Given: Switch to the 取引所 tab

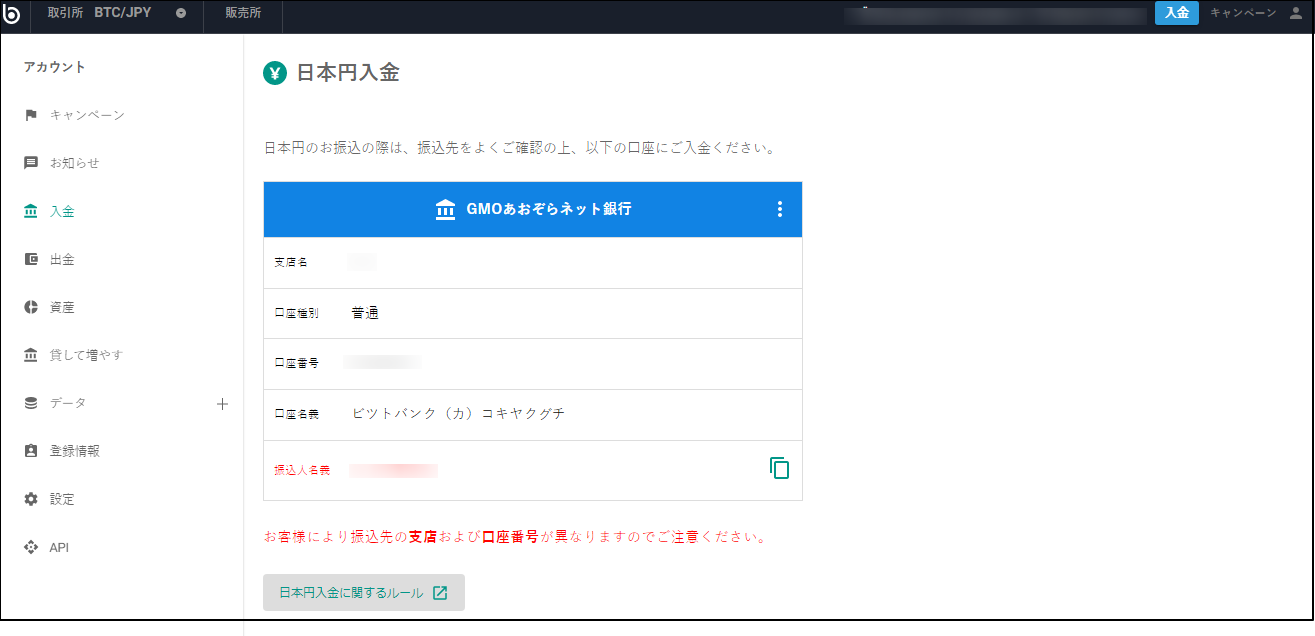Looking at the screenshot, I should pyautogui.click(x=64, y=14).
